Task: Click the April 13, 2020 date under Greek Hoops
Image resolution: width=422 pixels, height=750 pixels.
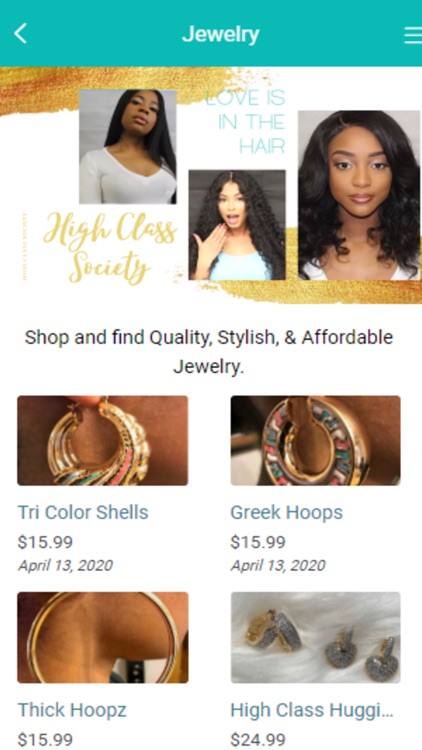Action: pyautogui.click(x=278, y=565)
